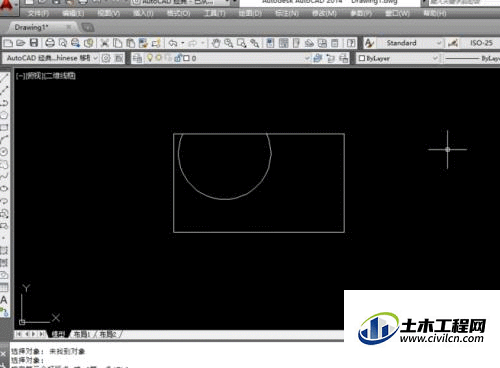Viewport: 500px width, 368px height.
Task: Toggle layer 0 freeze sun icon
Action: (159, 58)
